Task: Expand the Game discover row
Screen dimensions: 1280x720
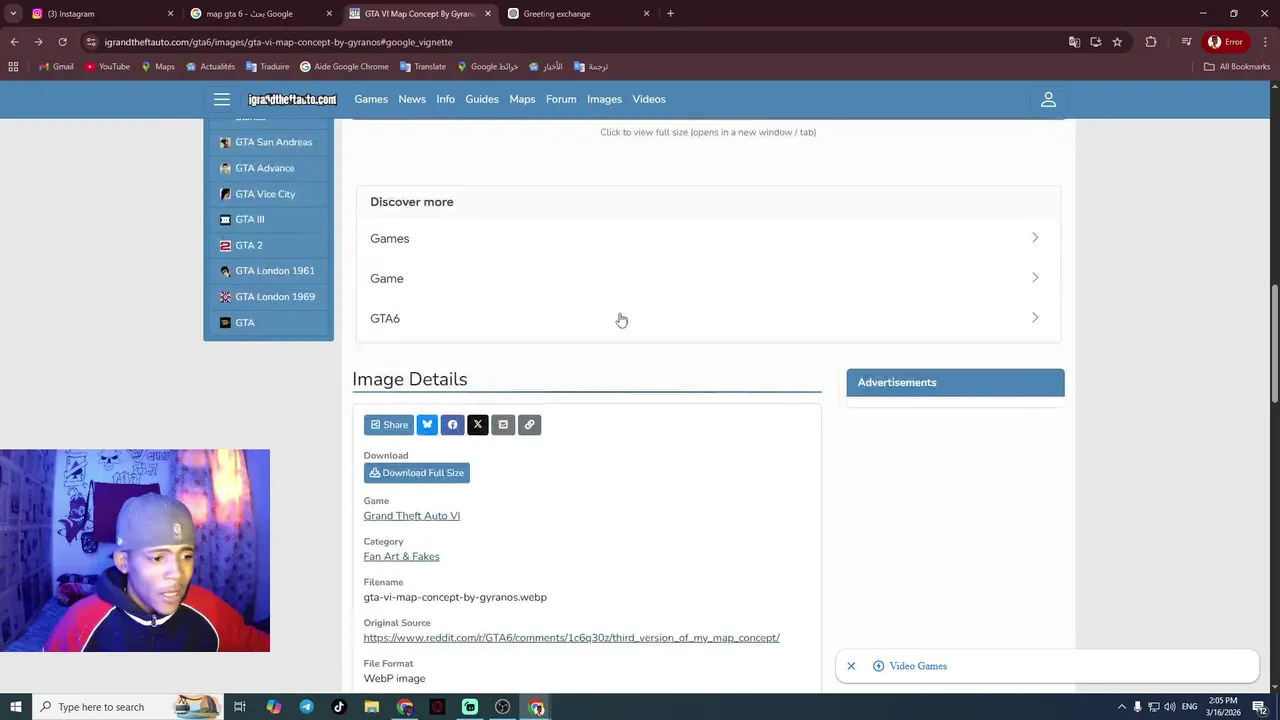Action: pyautogui.click(x=708, y=278)
